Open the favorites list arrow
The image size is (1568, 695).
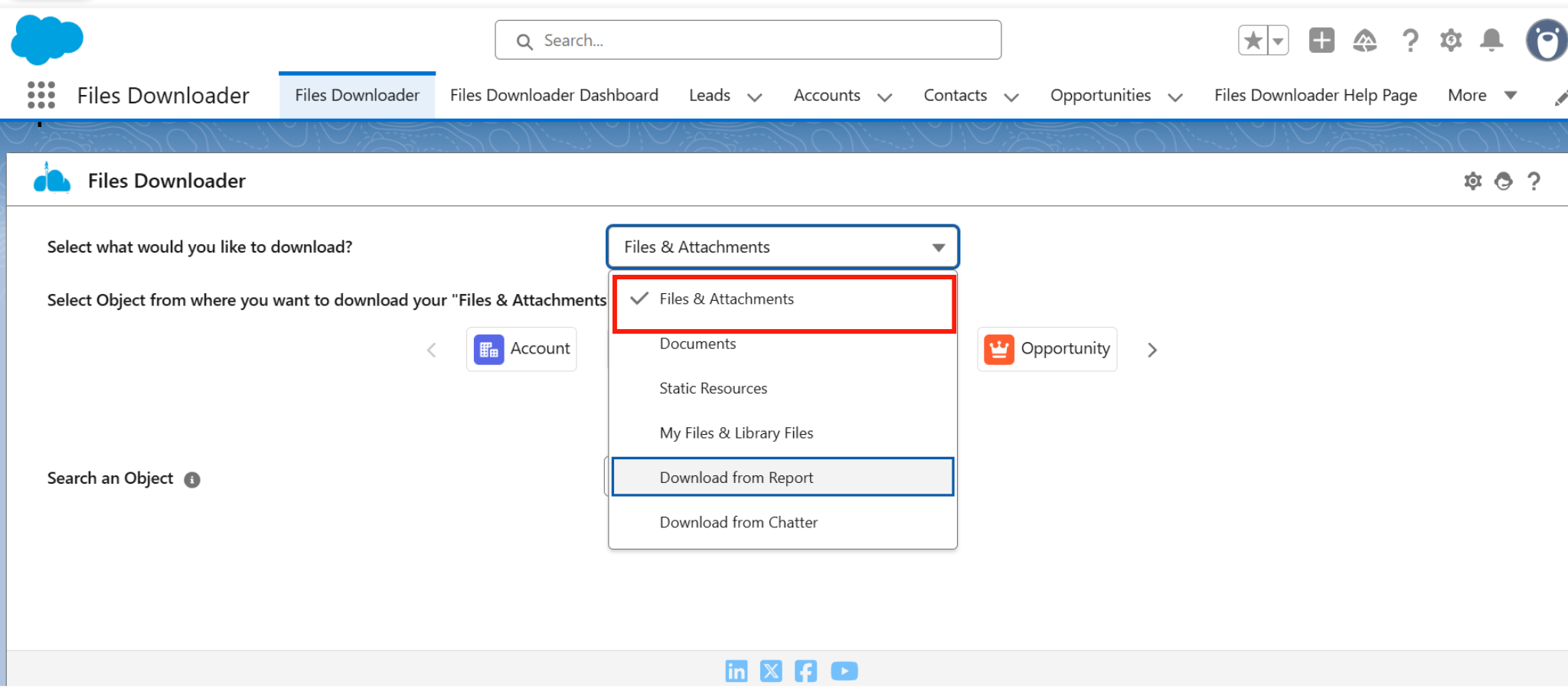coord(1278,40)
